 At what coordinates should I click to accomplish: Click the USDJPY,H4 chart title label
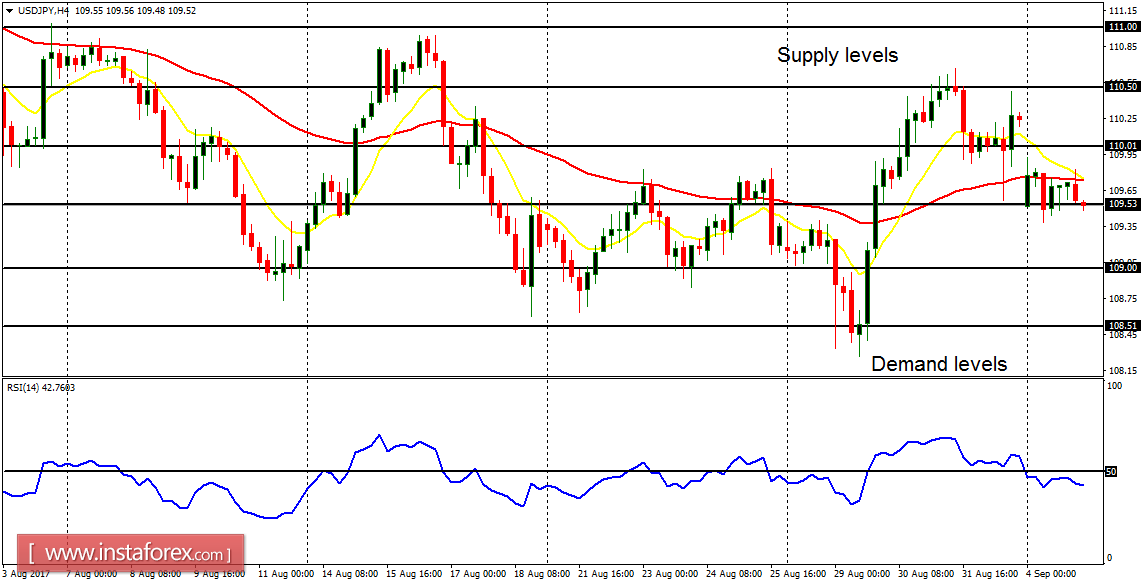(42, 10)
